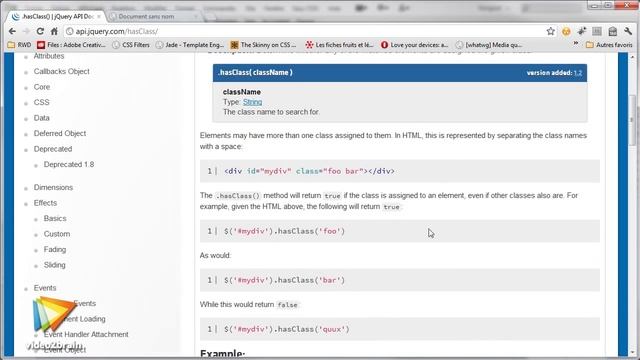Open the Custom effects subcategory
Viewport: 640px width, 360px height.
tap(57, 234)
